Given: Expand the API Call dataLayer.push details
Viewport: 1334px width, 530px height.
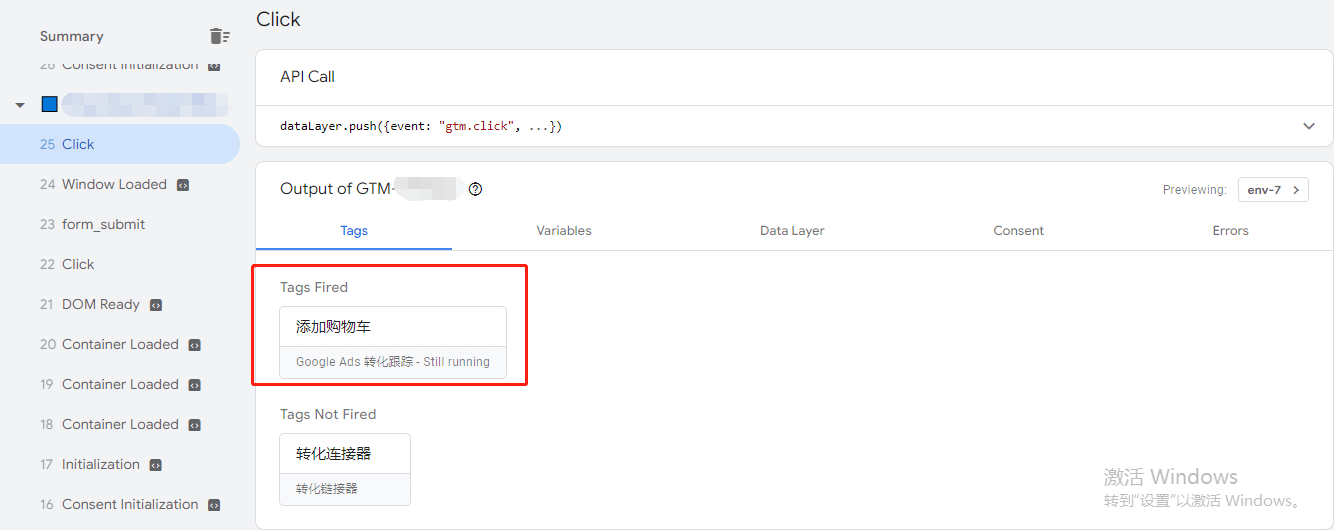Looking at the screenshot, I should tap(1308, 127).
